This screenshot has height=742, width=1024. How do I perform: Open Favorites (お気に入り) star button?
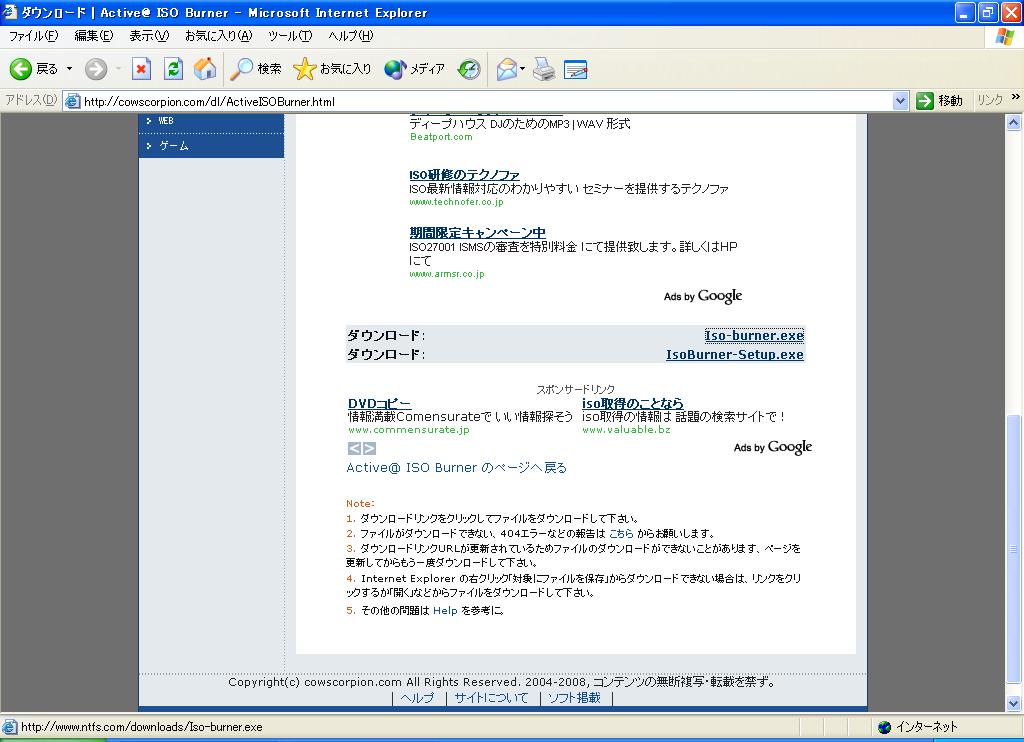point(332,69)
